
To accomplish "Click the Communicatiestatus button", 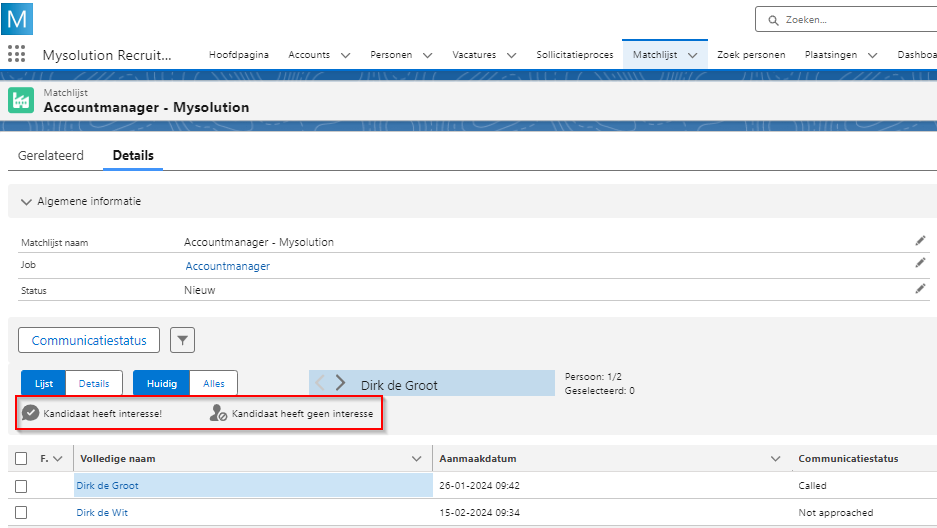I will 89,341.
